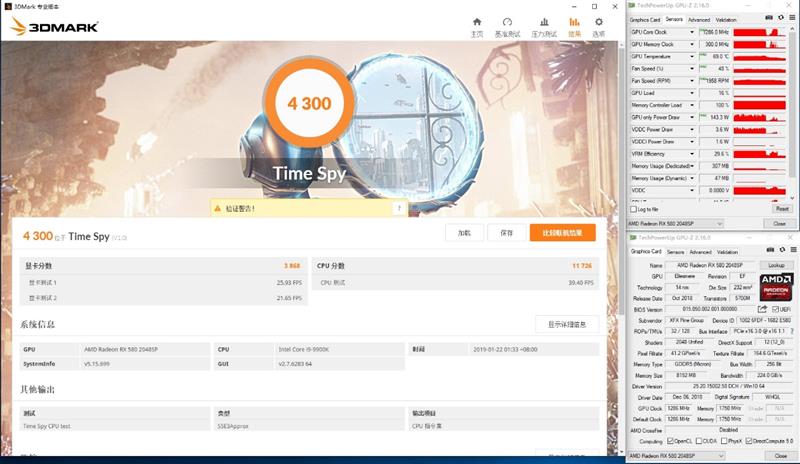This screenshot has height=464, width=800.
Task: Click the orange compare results online button
Action: pos(562,233)
